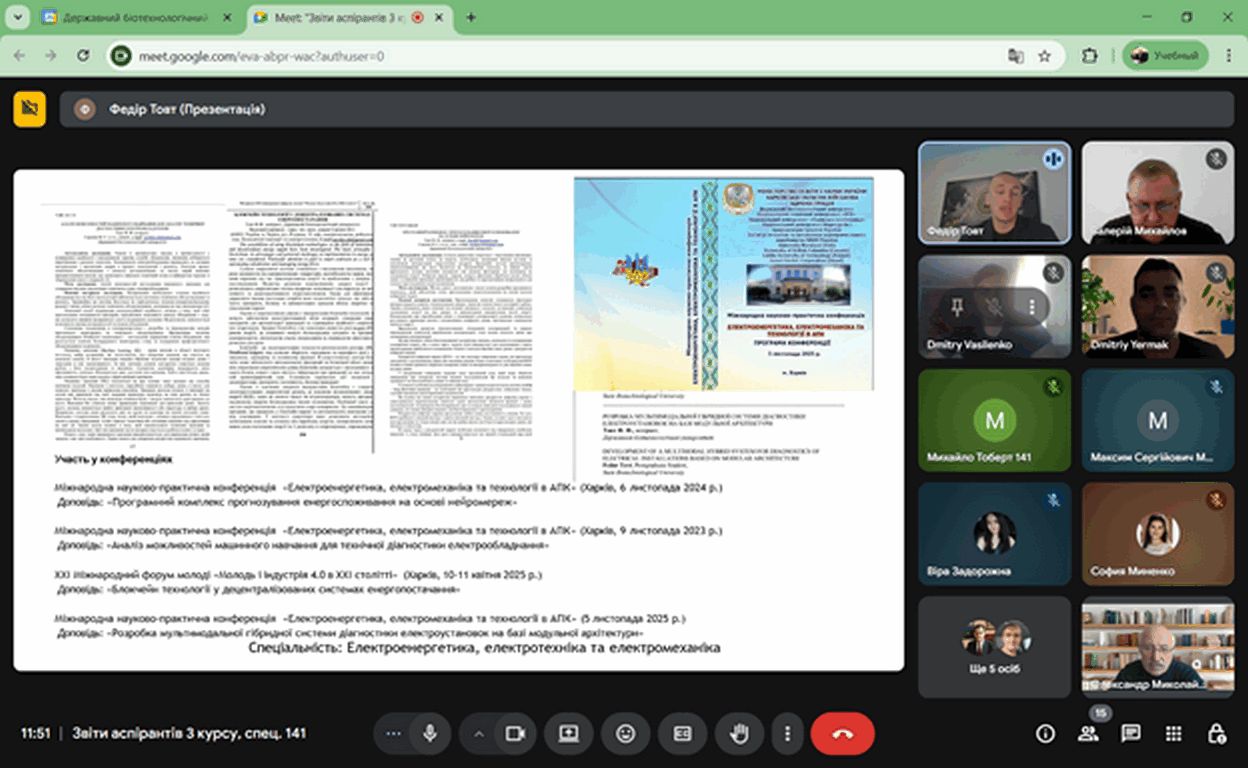Open the tile showing 5 more people
The height and width of the screenshot is (768, 1248).
pyautogui.click(x=994, y=647)
